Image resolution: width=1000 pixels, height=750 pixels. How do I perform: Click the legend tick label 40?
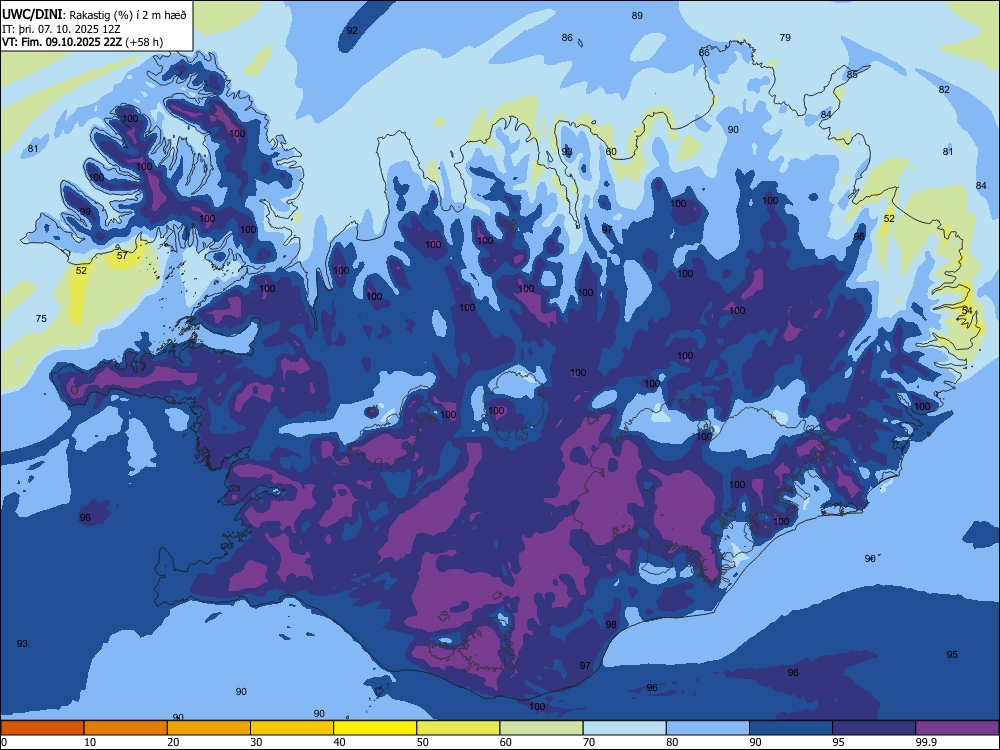coord(340,742)
